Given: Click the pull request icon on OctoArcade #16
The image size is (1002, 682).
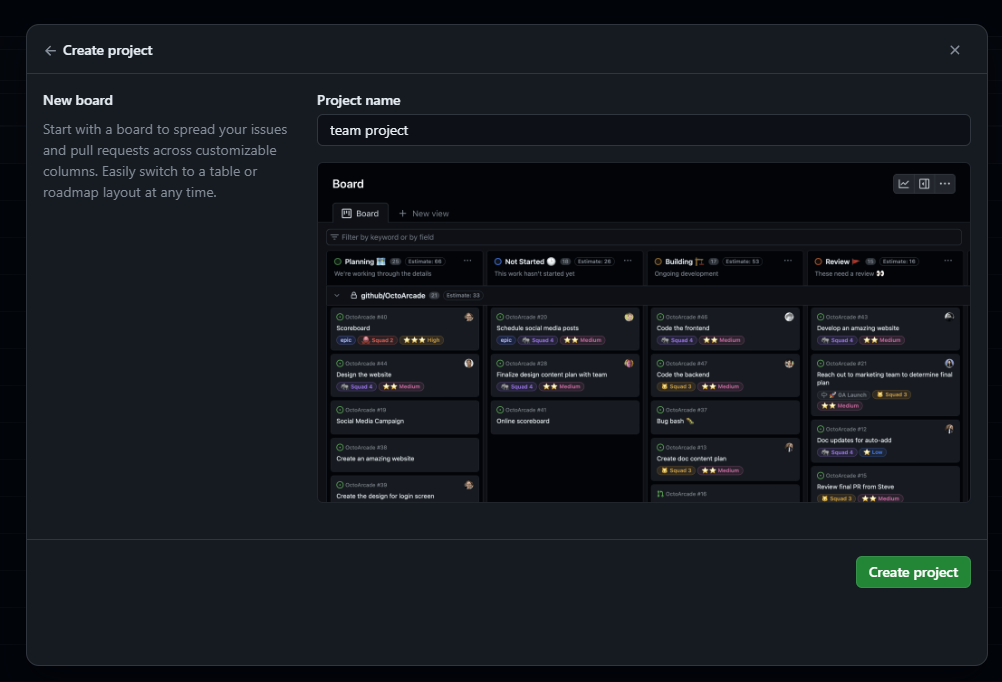Looking at the screenshot, I should pyautogui.click(x=660, y=494).
